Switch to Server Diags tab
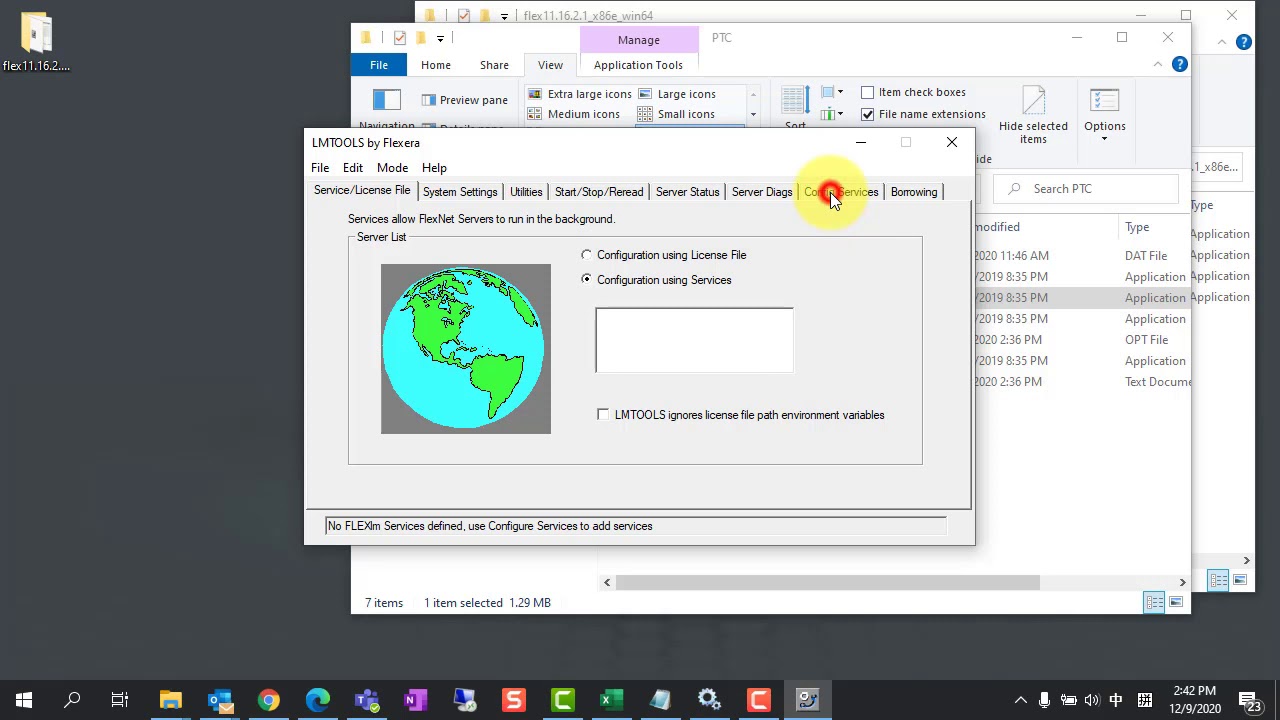This screenshot has width=1280, height=720. [761, 192]
